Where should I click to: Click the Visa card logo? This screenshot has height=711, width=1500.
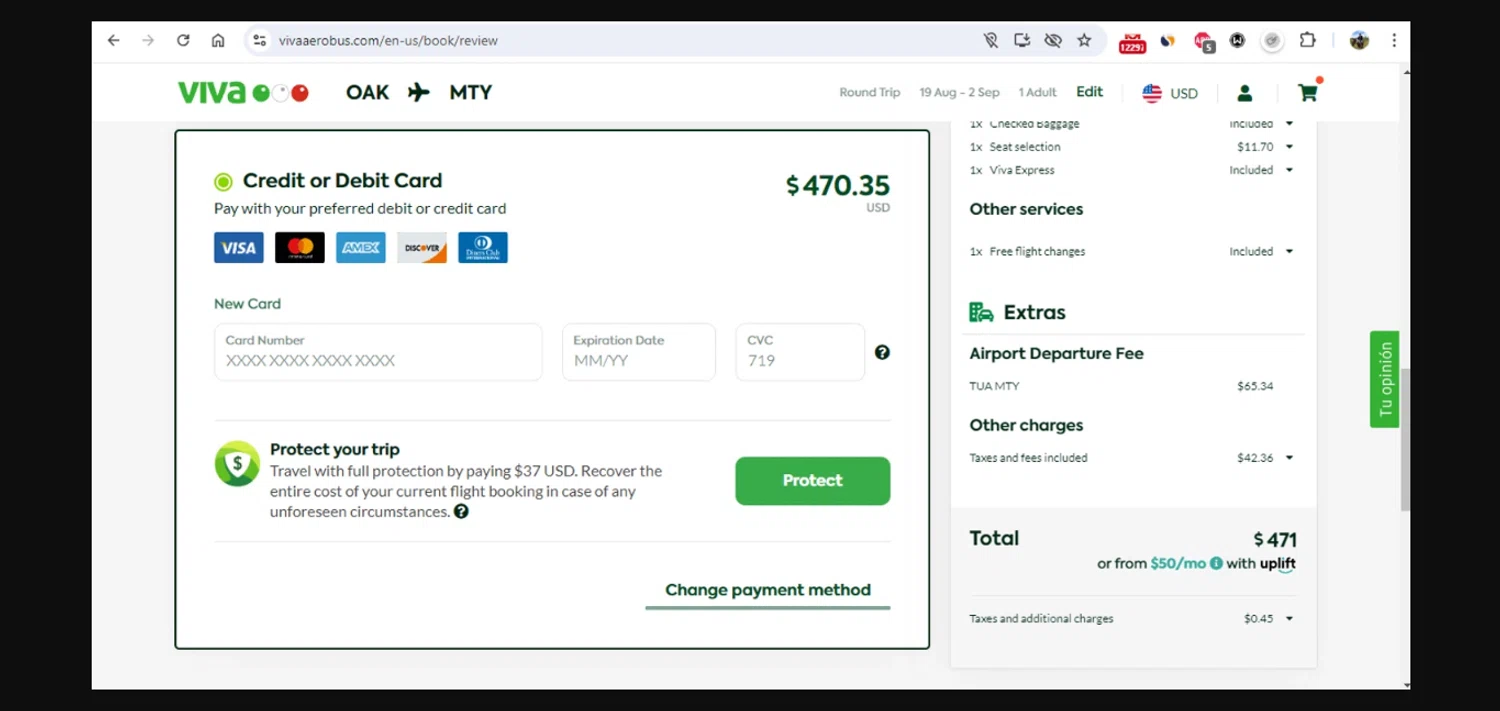239,247
